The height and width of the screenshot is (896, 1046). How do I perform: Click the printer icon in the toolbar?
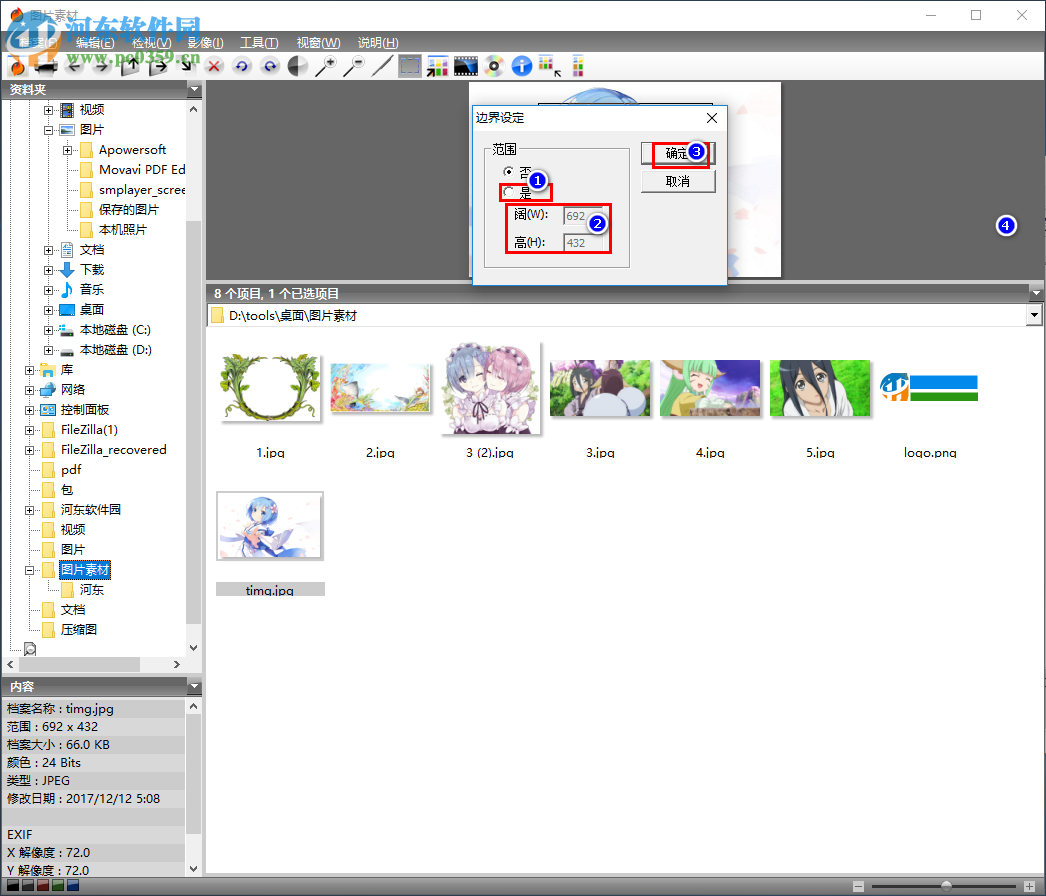tap(46, 66)
